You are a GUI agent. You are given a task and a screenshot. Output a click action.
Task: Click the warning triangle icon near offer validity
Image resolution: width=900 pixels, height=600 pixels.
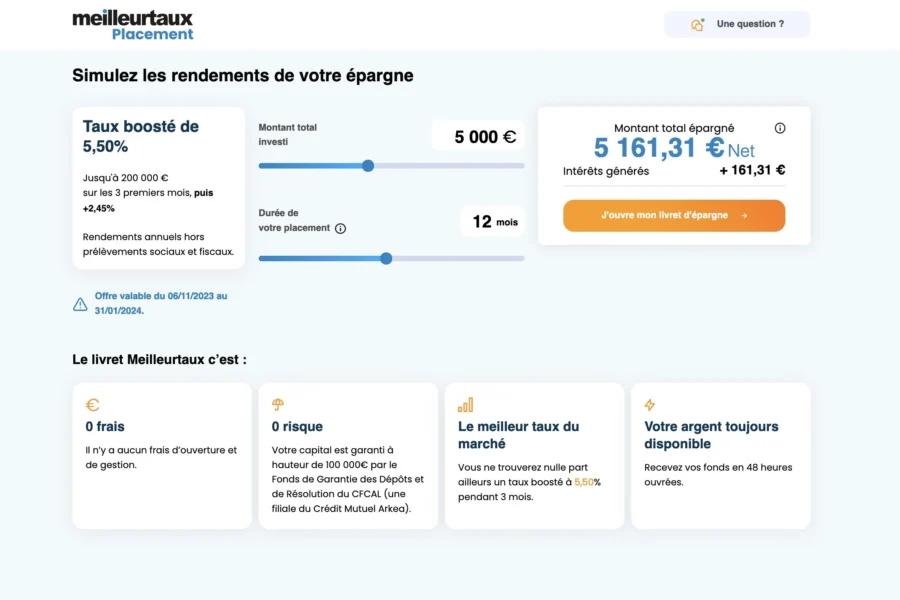coord(80,304)
